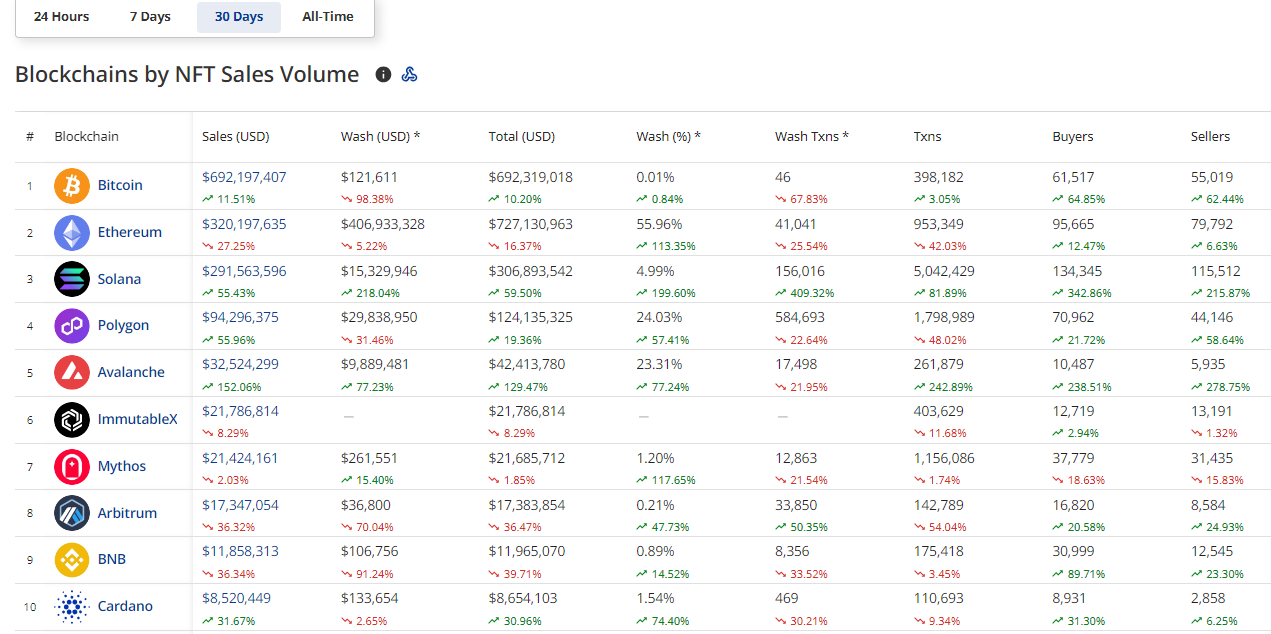Open the info icon beside the heading
Image resolution: width=1271 pixels, height=634 pixels.
click(383, 74)
